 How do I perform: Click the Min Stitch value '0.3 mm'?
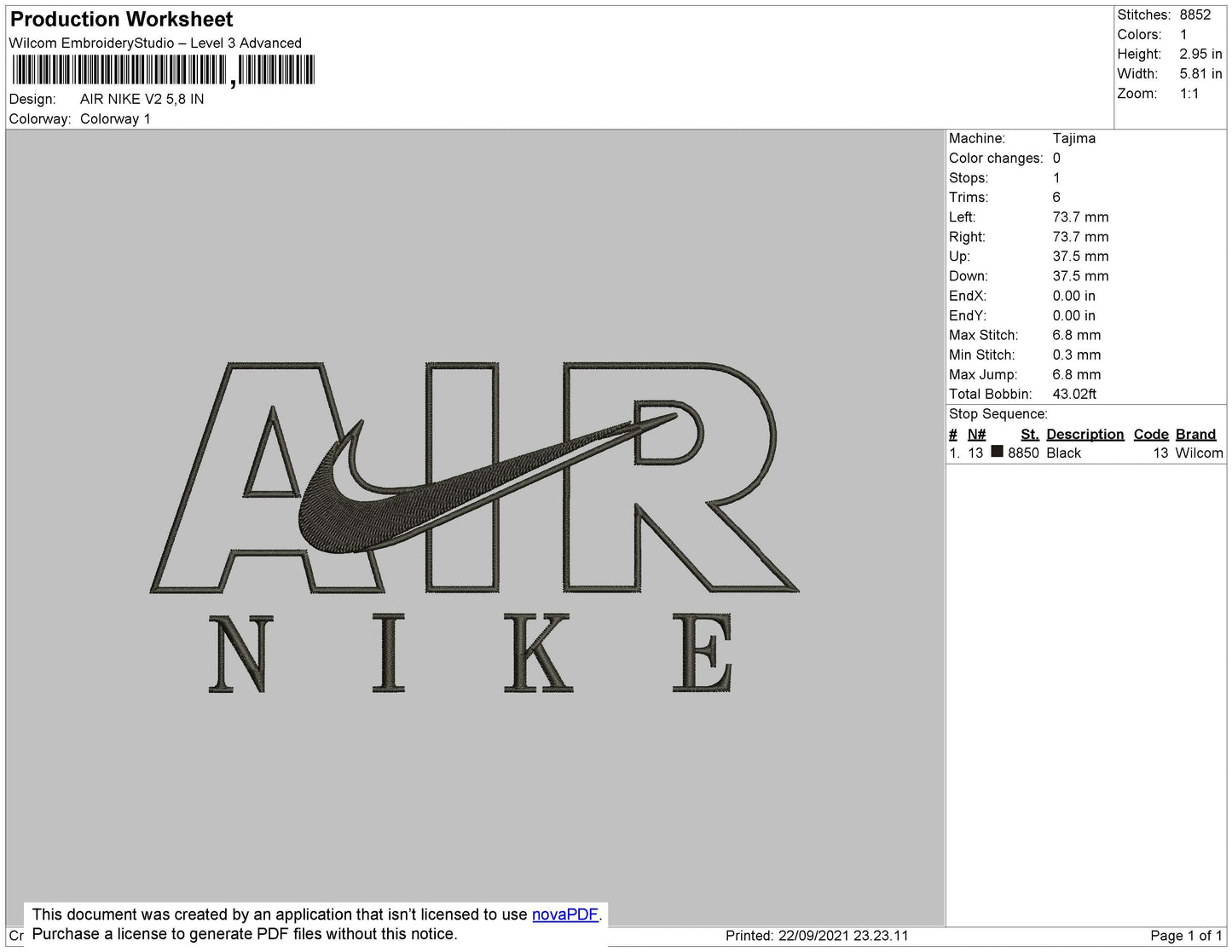pyautogui.click(x=1077, y=355)
